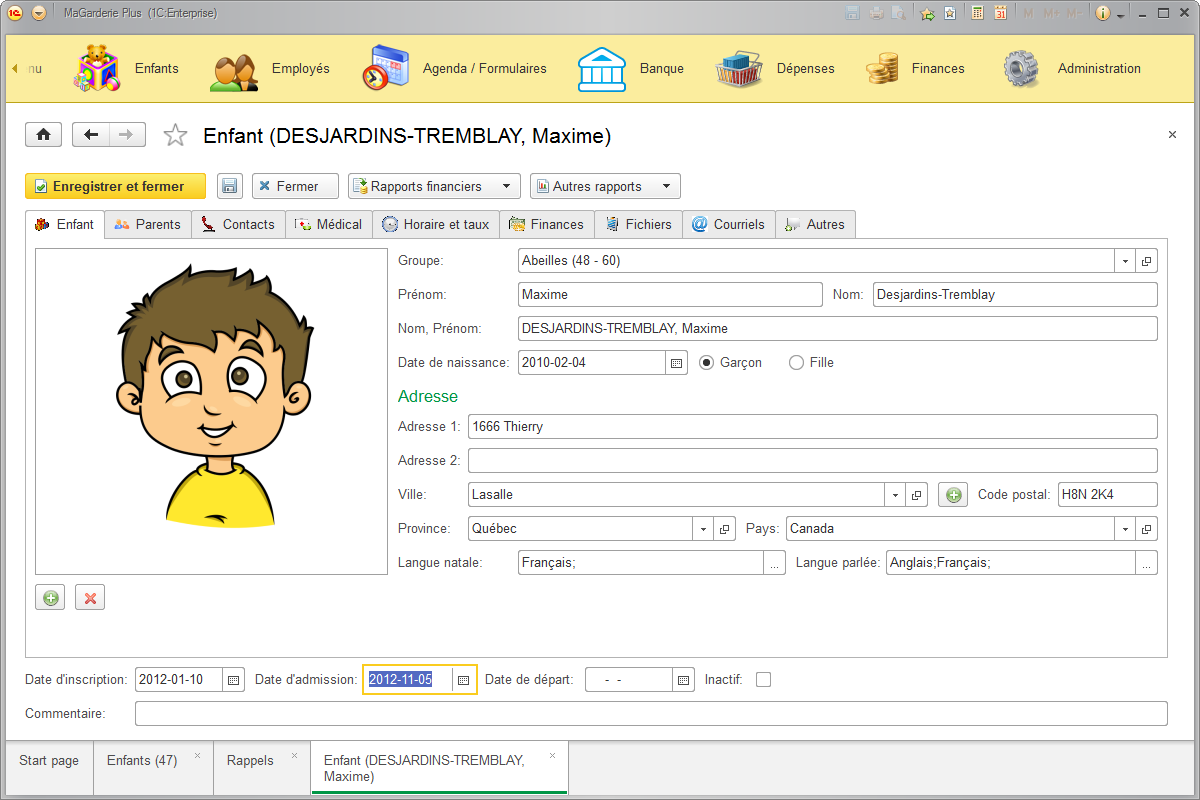This screenshot has width=1200, height=800.
Task: Select the Fille radio button
Action: (796, 362)
